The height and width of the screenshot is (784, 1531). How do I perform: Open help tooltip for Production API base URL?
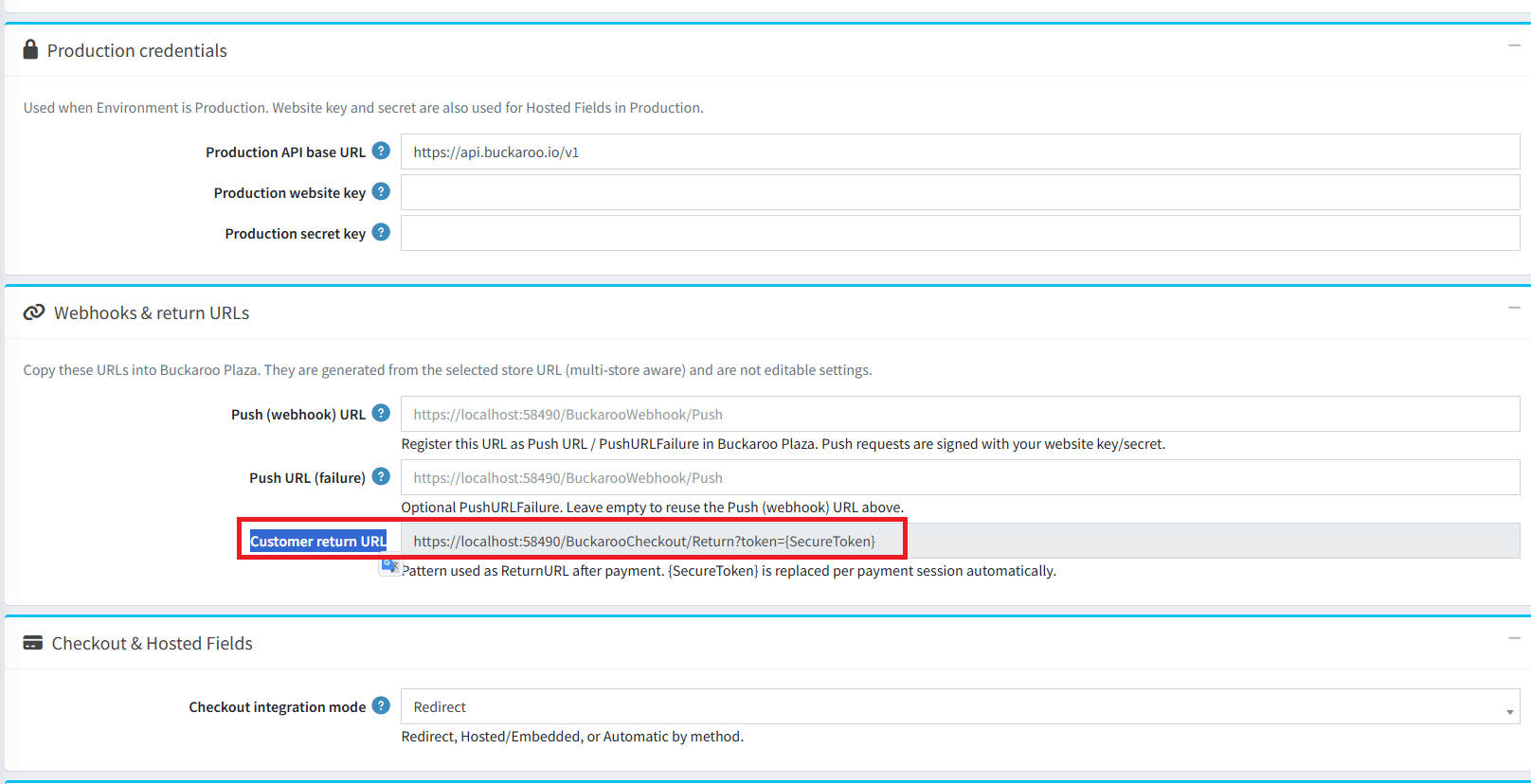(381, 151)
